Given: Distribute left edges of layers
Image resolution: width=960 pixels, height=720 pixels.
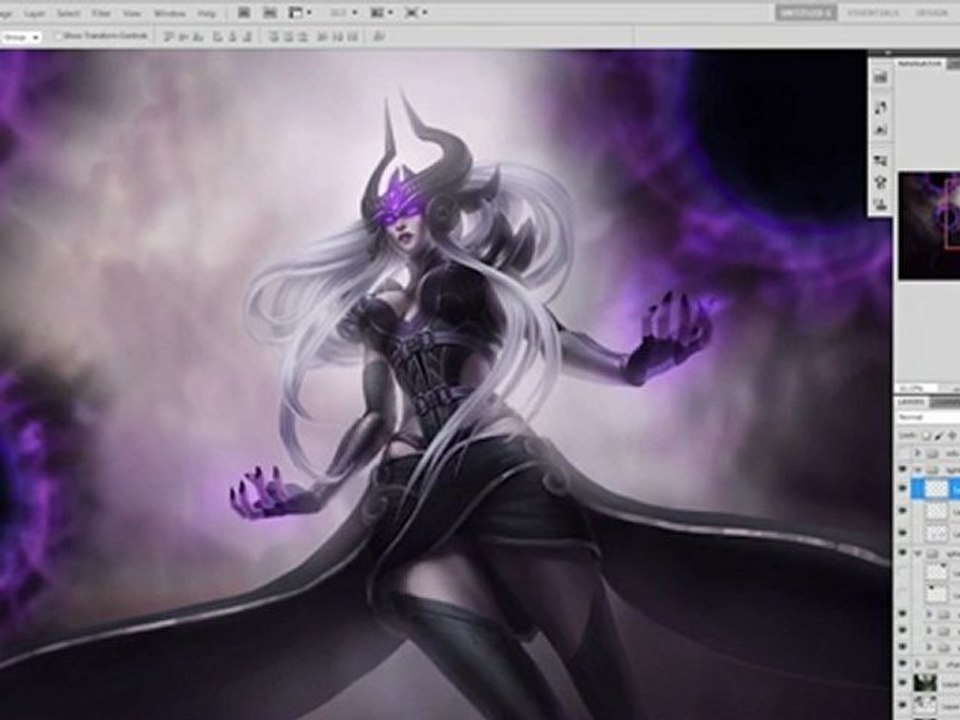Looking at the screenshot, I should click(x=322, y=37).
